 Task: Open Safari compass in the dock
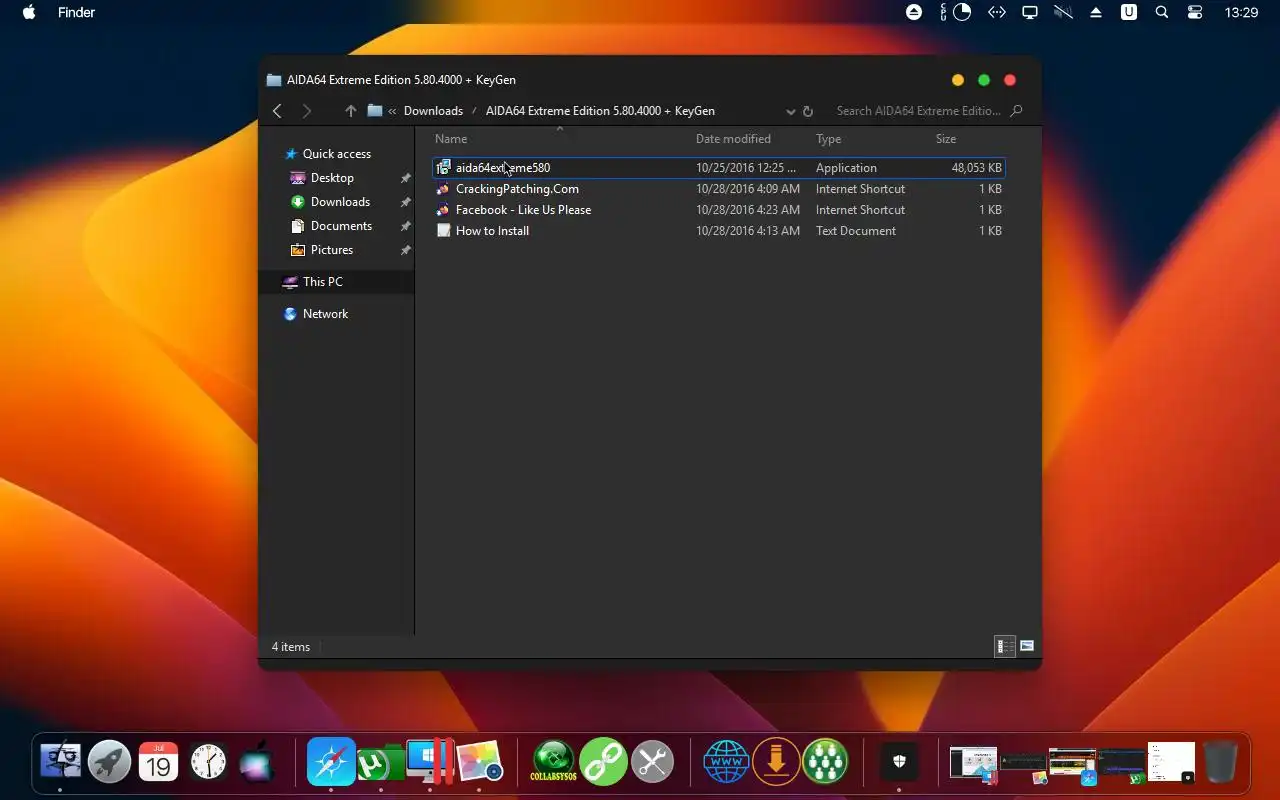[x=331, y=763]
